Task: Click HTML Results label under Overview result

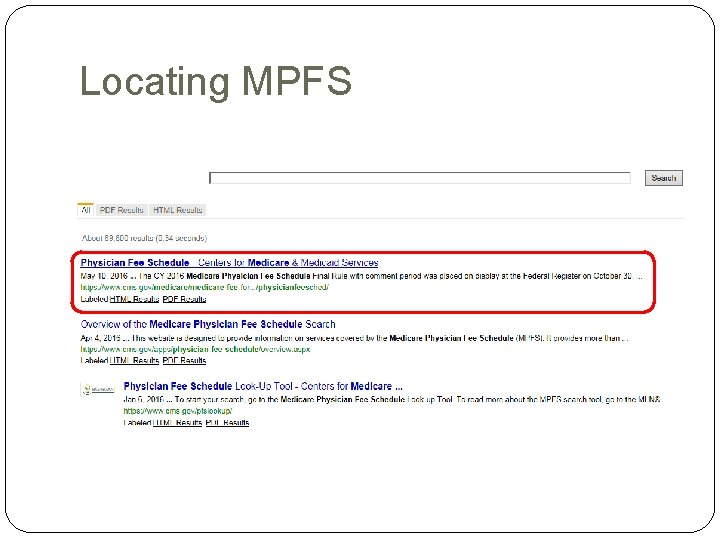Action: click(x=135, y=360)
